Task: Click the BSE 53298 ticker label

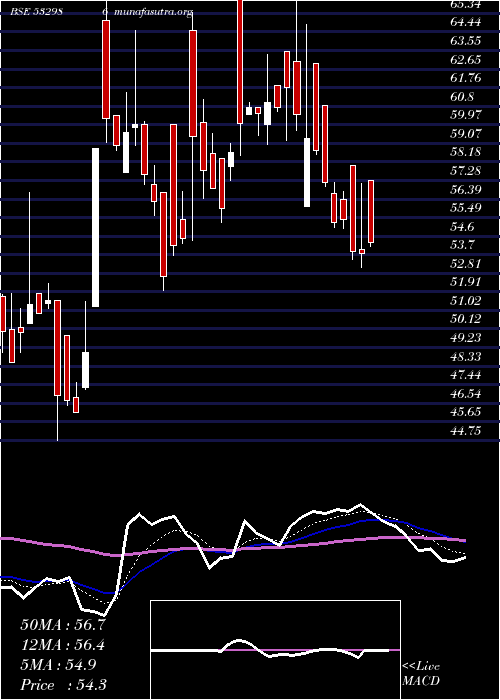Action: click(37, 12)
